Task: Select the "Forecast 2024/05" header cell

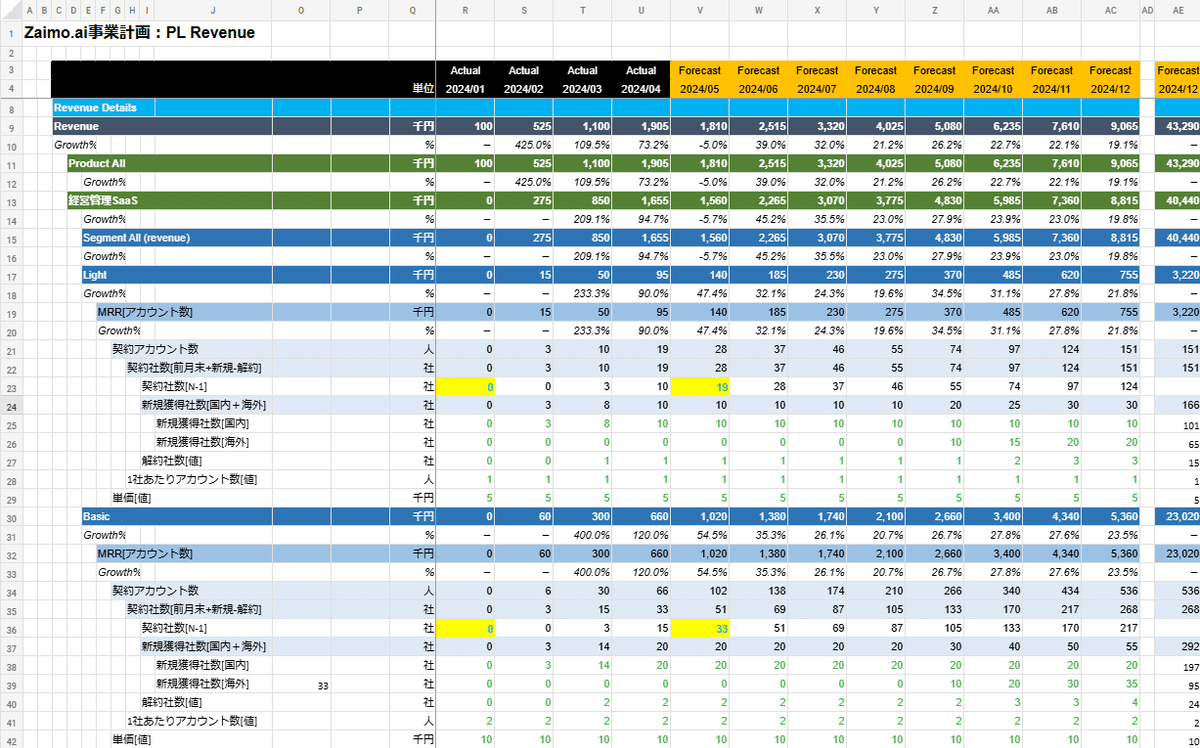Action: click(700, 79)
